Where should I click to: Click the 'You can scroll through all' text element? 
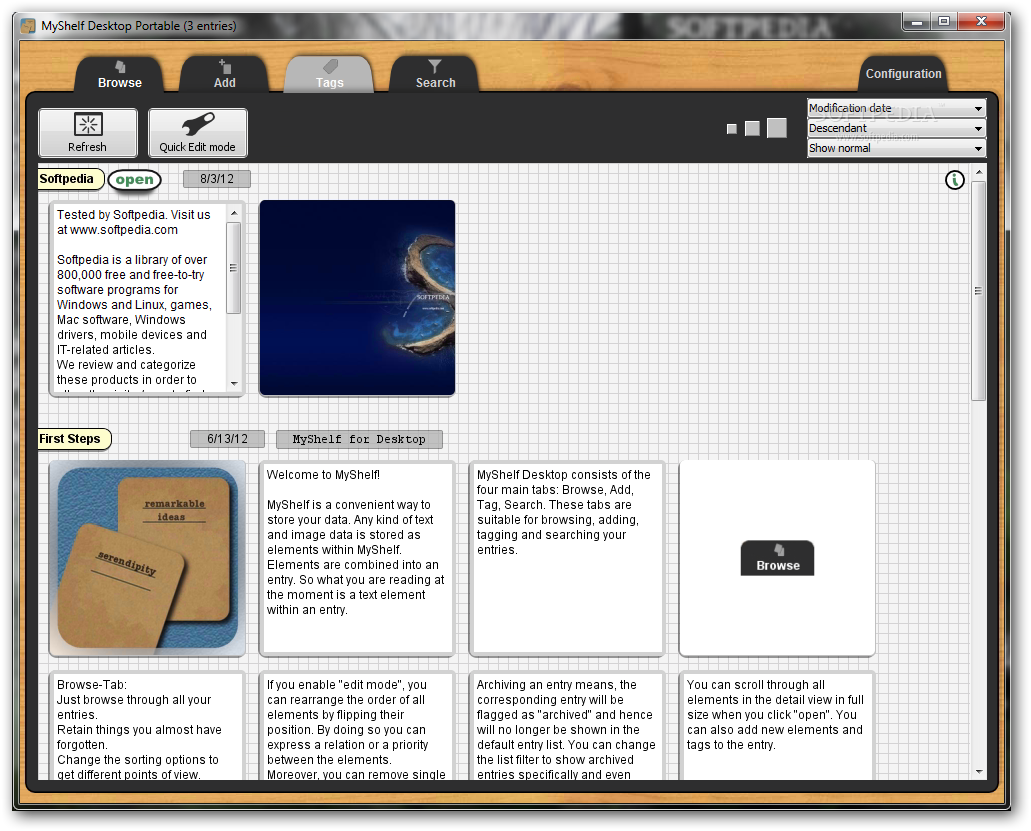point(777,726)
